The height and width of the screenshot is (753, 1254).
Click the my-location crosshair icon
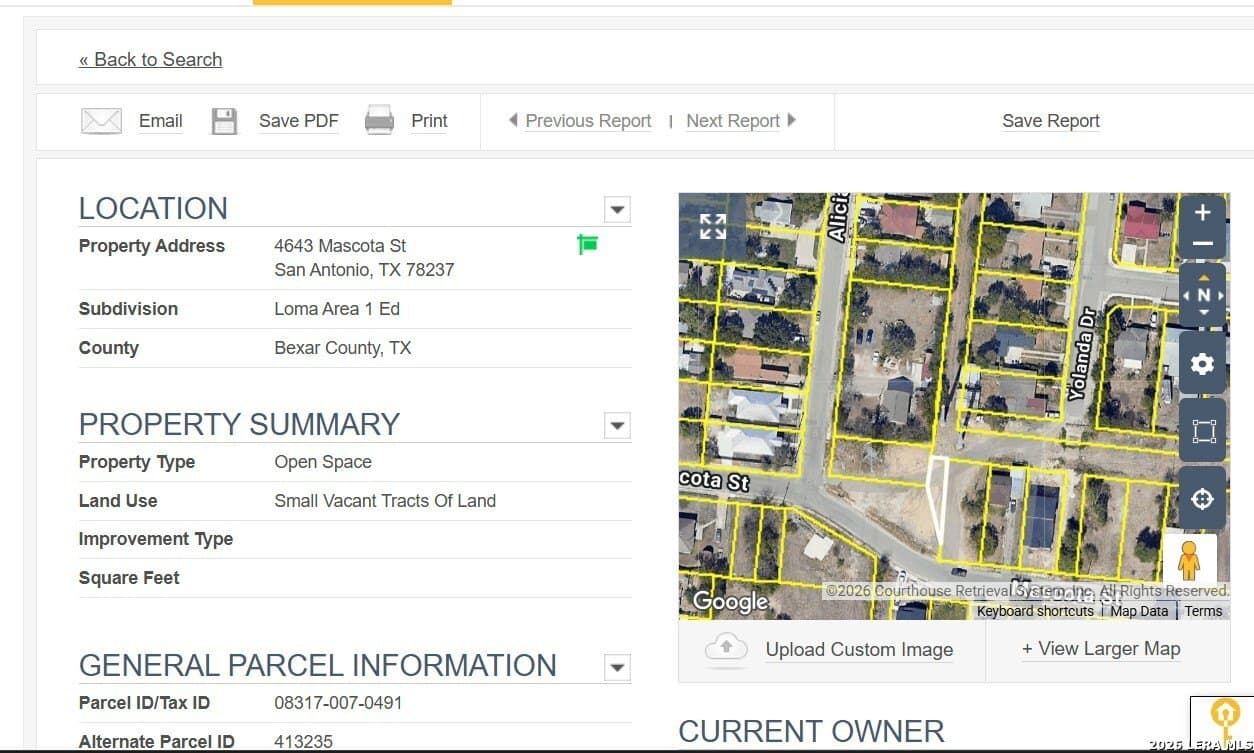pyautogui.click(x=1202, y=498)
